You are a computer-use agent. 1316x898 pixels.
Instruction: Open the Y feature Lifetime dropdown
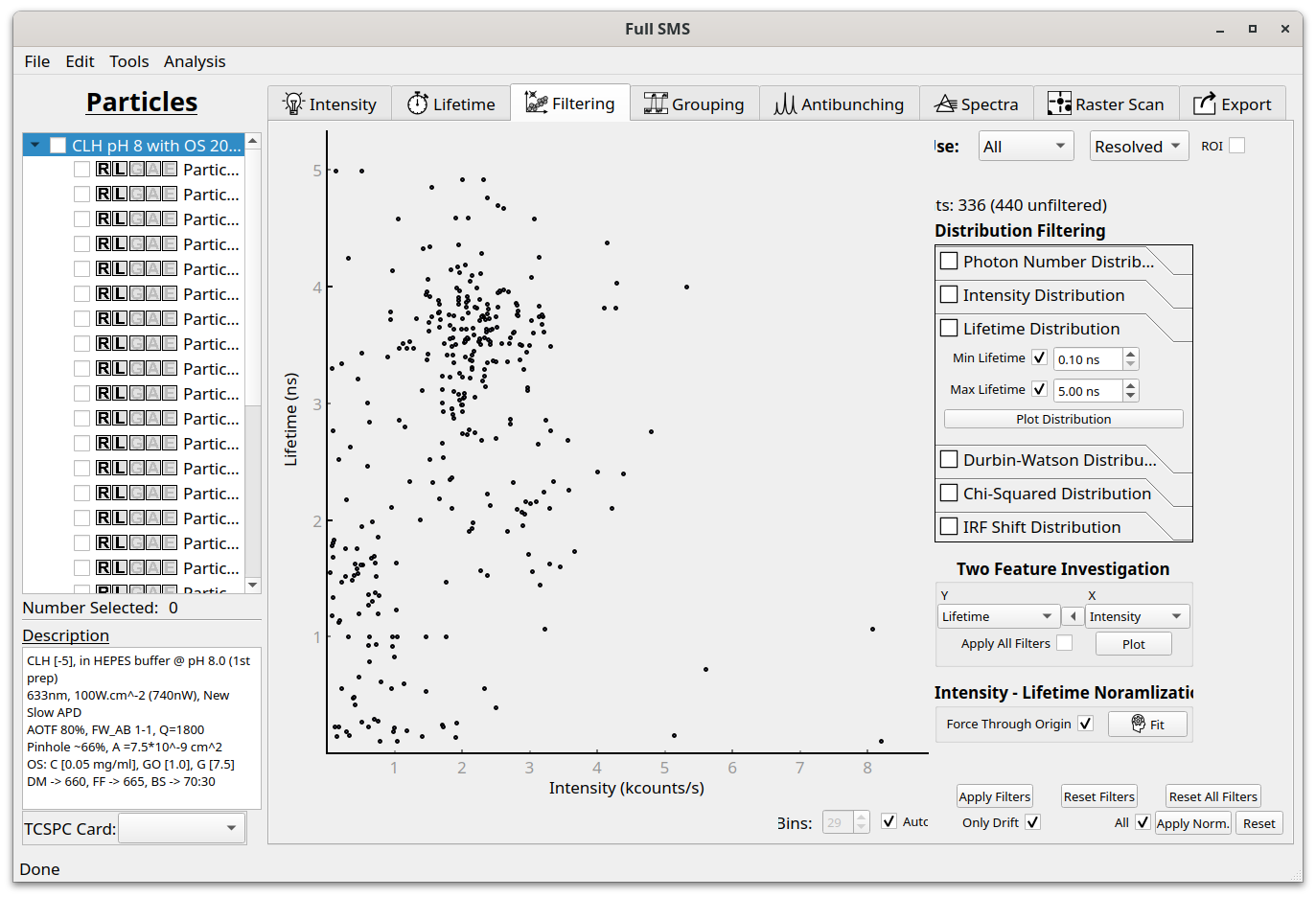click(998, 616)
